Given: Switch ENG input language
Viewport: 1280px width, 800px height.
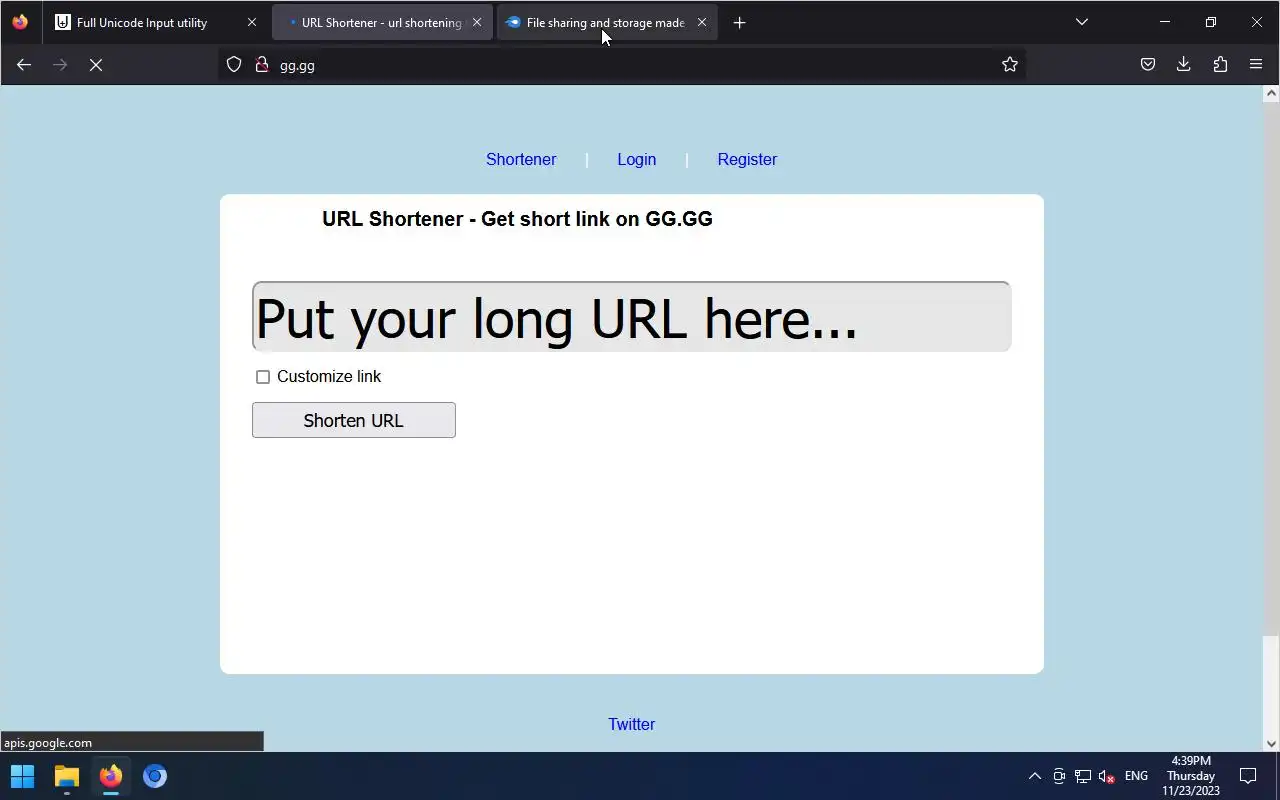Looking at the screenshot, I should (x=1136, y=776).
